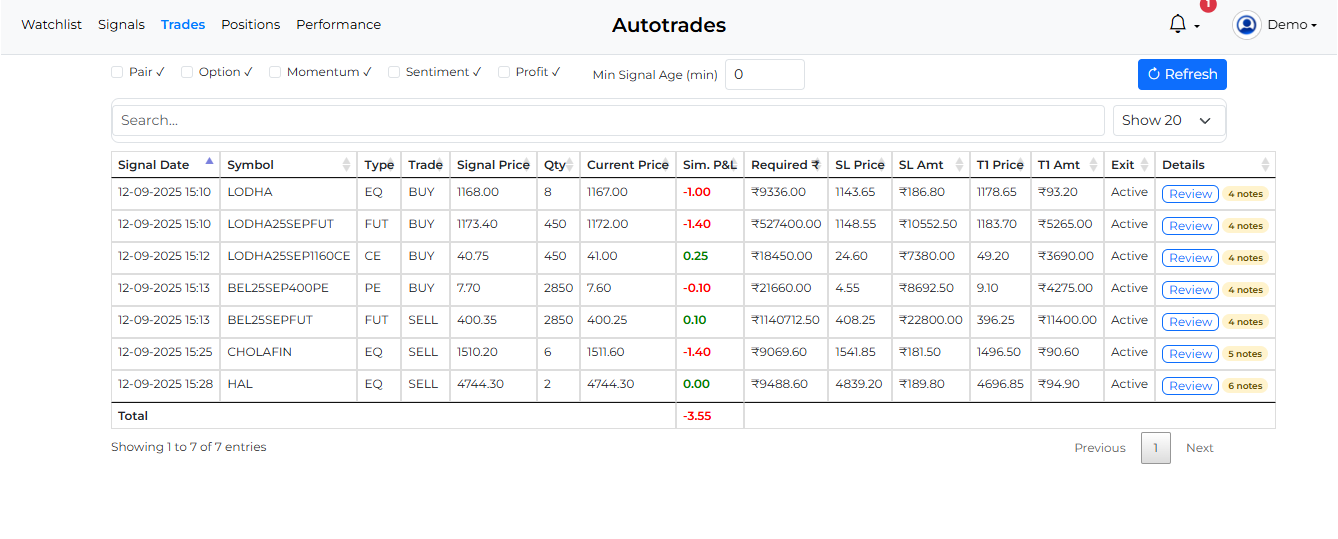
Task: Sort table by Signal Price column
Action: [x=493, y=165]
